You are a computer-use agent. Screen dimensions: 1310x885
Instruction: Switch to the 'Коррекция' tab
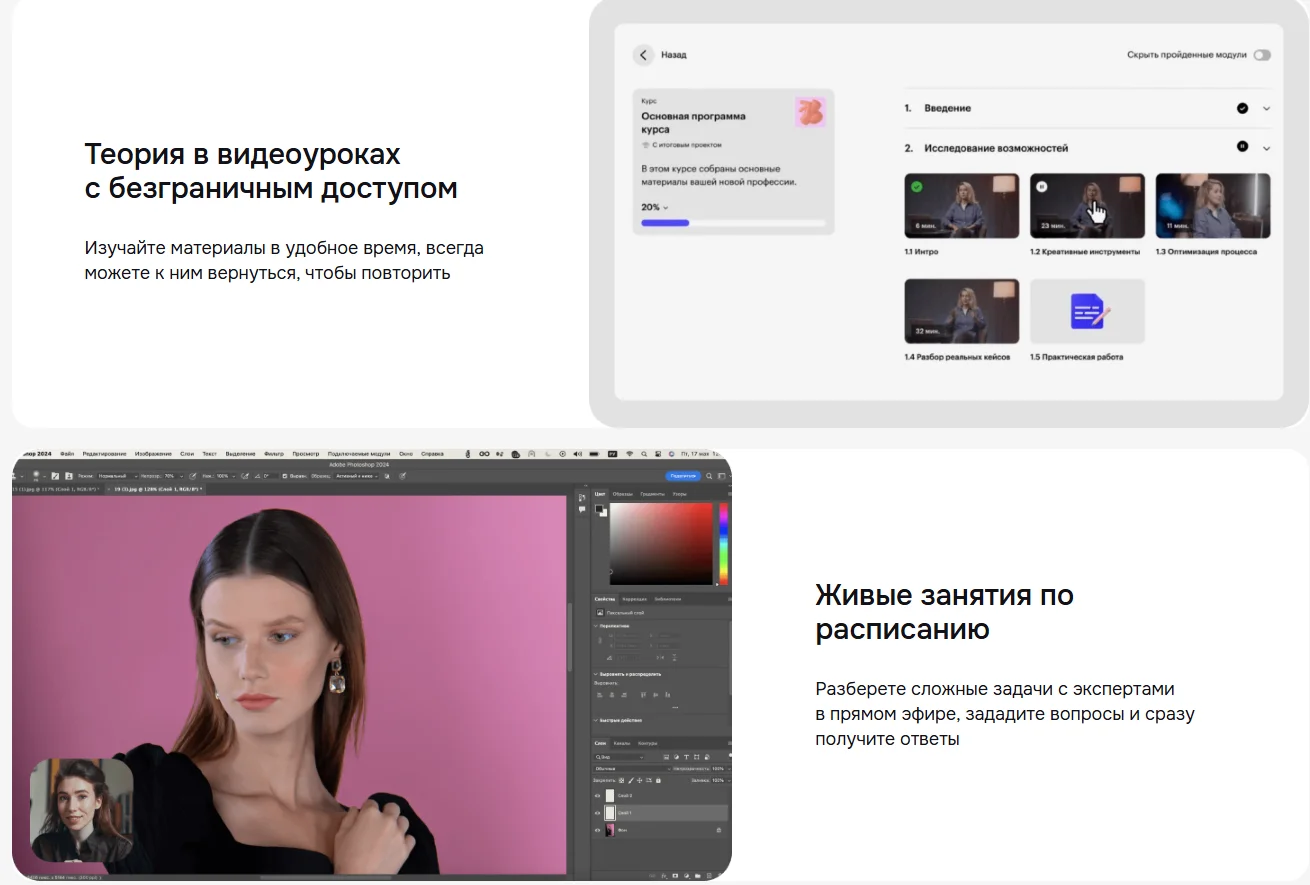coord(635,599)
